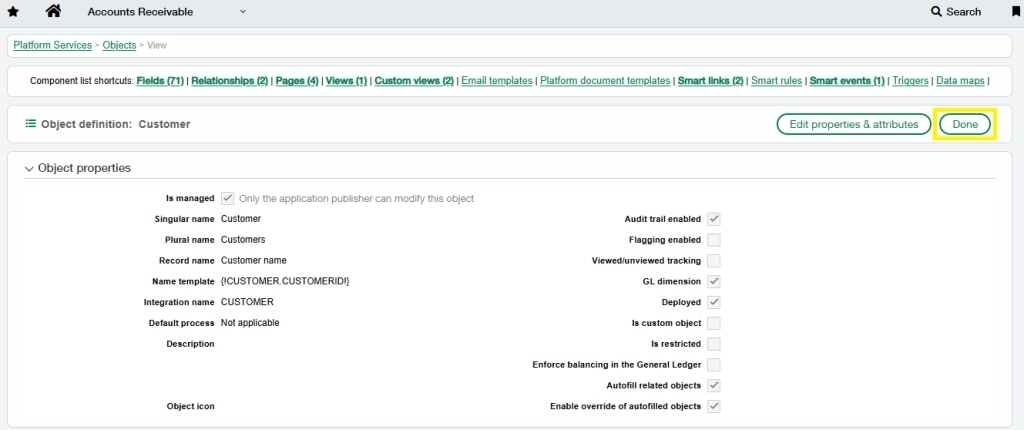Image resolution: width=1024 pixels, height=430 pixels.
Task: Open the Smart events (1) shortcut
Action: (x=847, y=81)
